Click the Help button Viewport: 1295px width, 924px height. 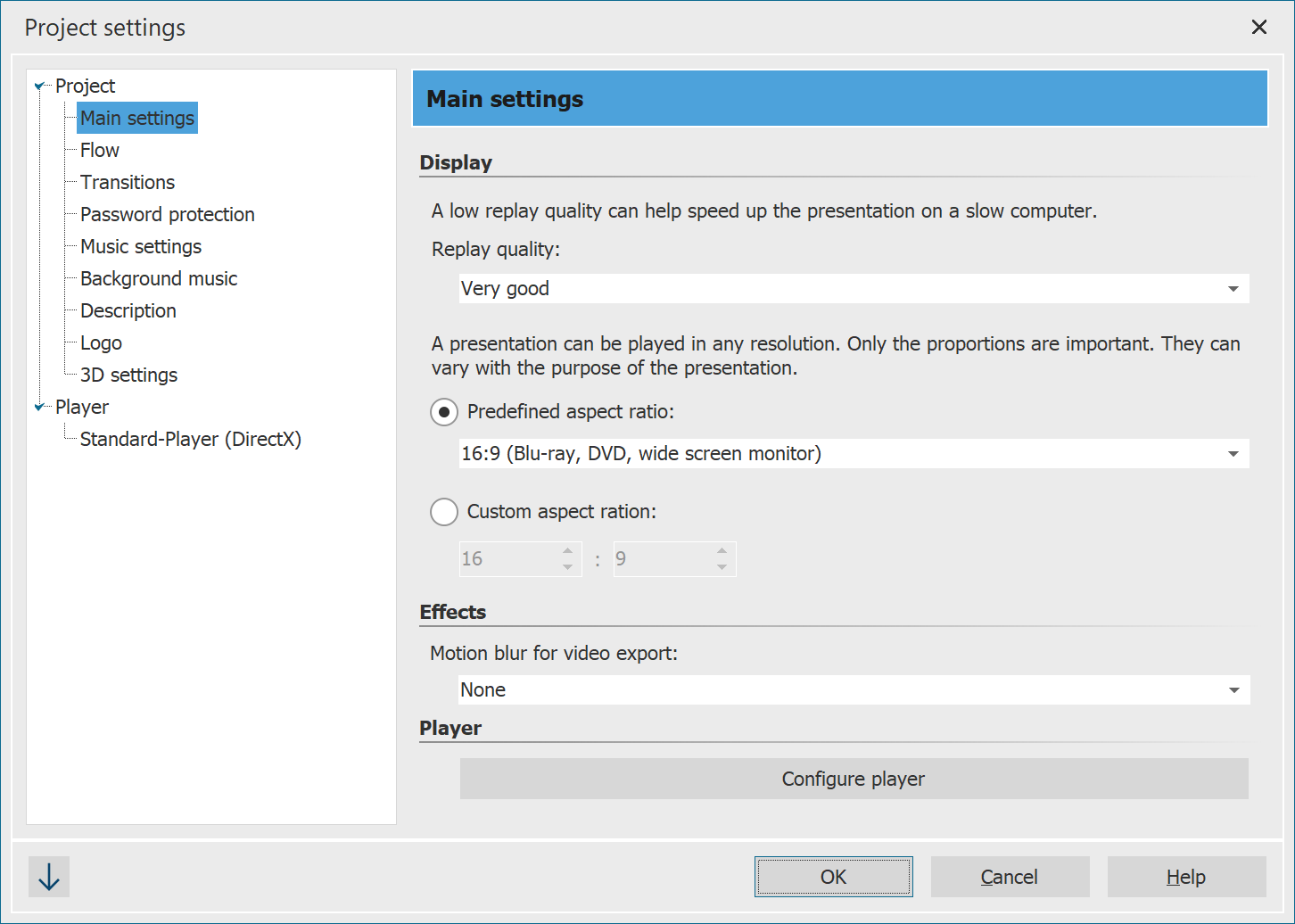click(x=1186, y=877)
